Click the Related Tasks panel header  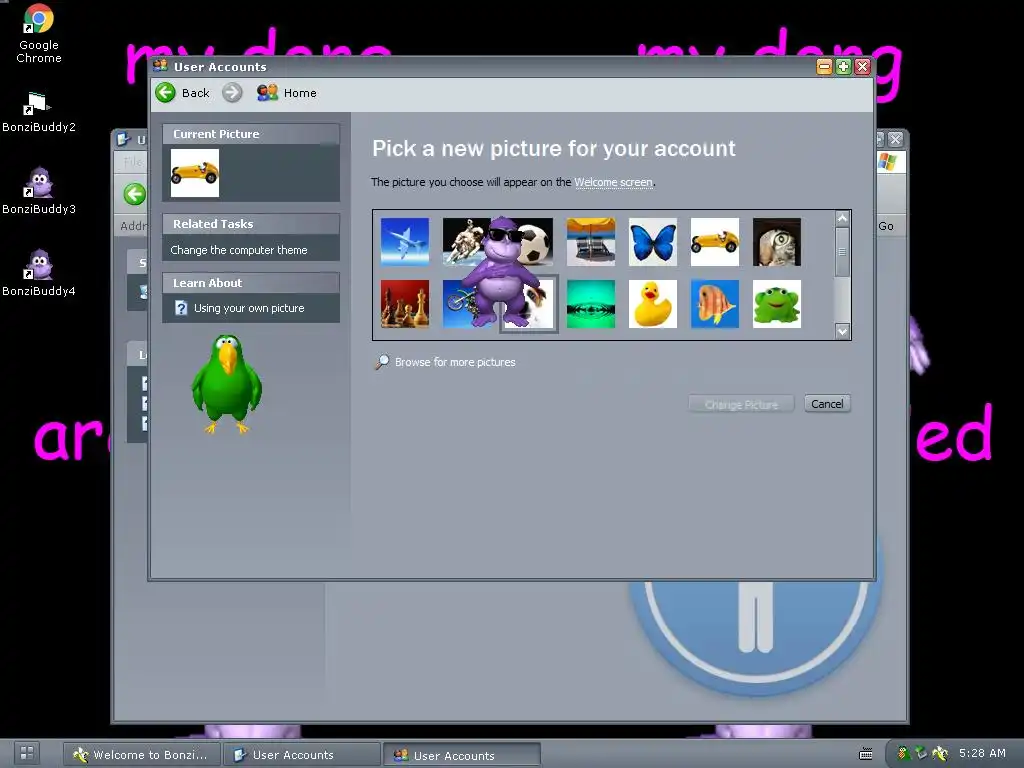[251, 224]
